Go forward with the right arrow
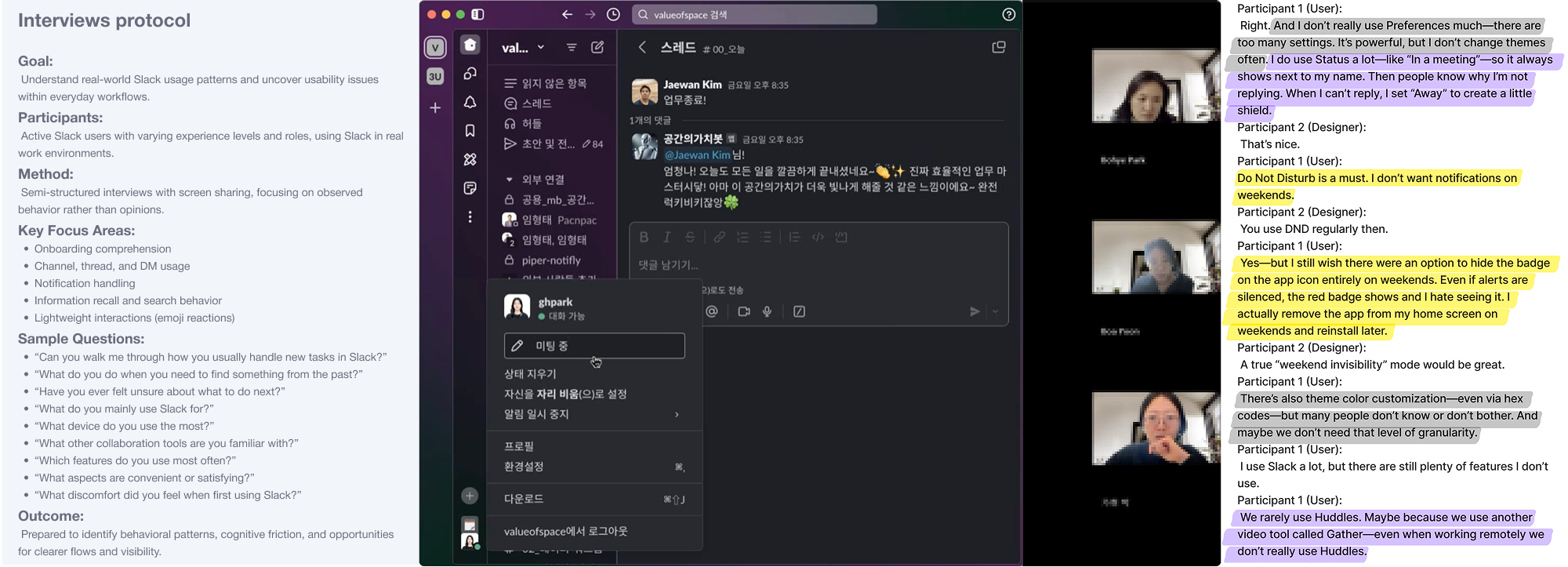The width and height of the screenshot is (1568, 567). pos(590,14)
